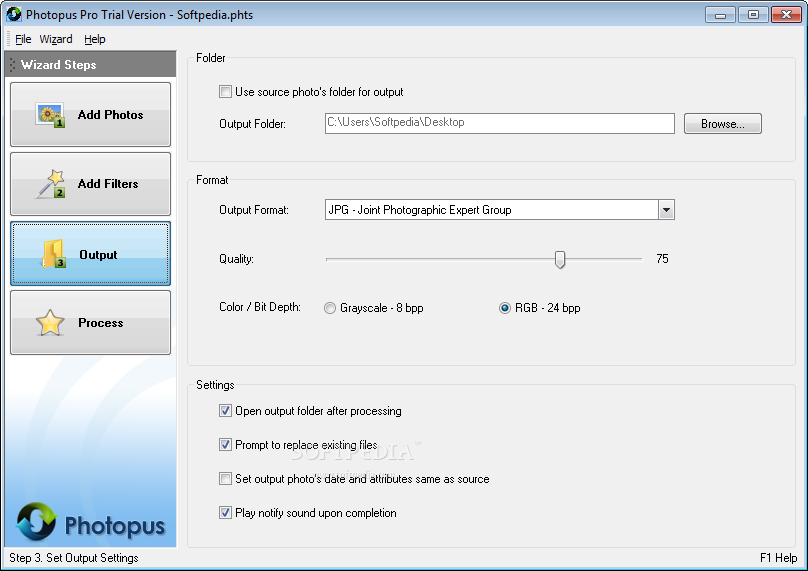The image size is (808, 571).
Task: Click the Wizard Steps panel header
Action: click(91, 64)
